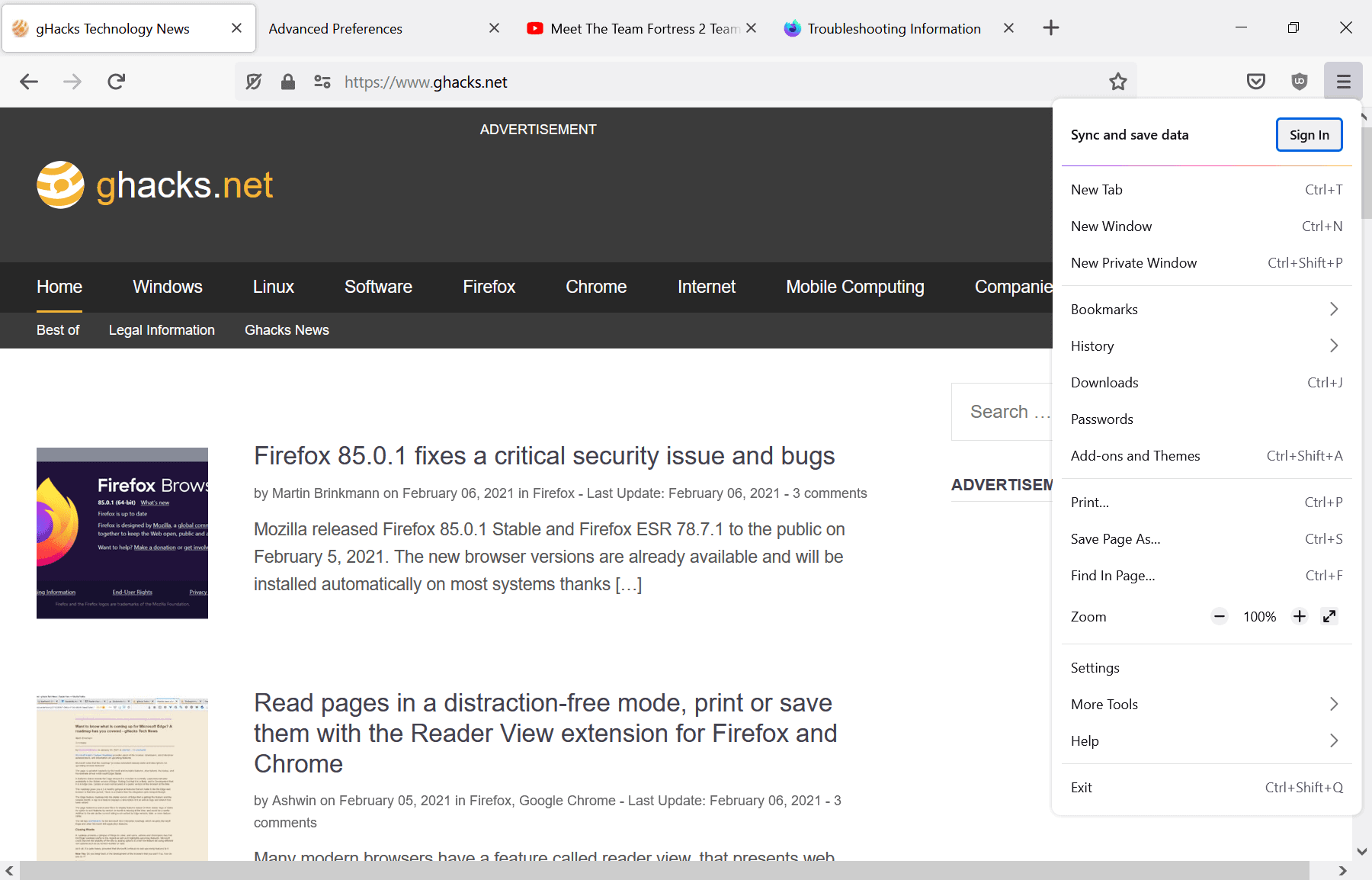Image resolution: width=1372 pixels, height=880 pixels.
Task: Save the page to Pocket
Action: click(x=1256, y=81)
